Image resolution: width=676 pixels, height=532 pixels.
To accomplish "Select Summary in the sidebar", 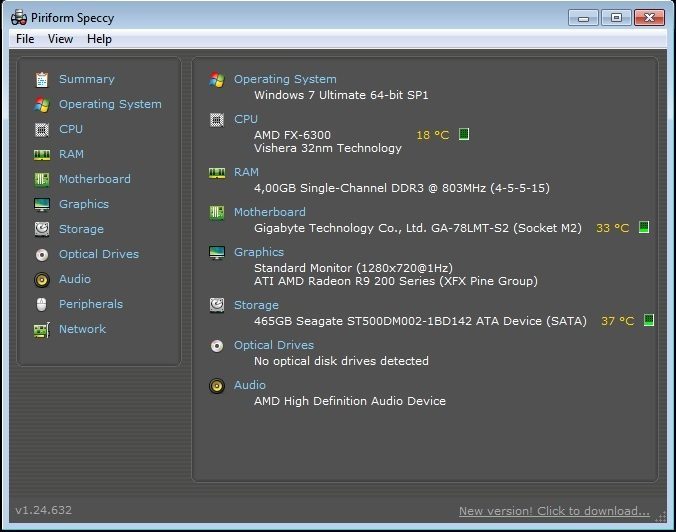I will coord(87,79).
